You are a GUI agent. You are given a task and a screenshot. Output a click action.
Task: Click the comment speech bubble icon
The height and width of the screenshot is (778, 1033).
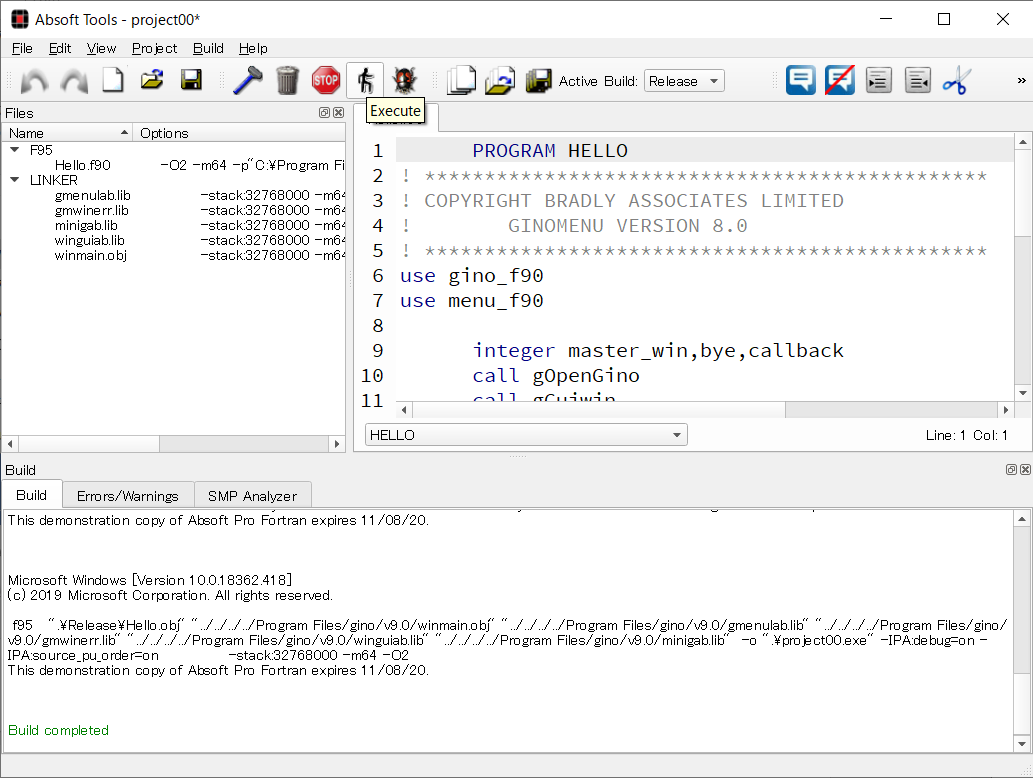[x=800, y=80]
